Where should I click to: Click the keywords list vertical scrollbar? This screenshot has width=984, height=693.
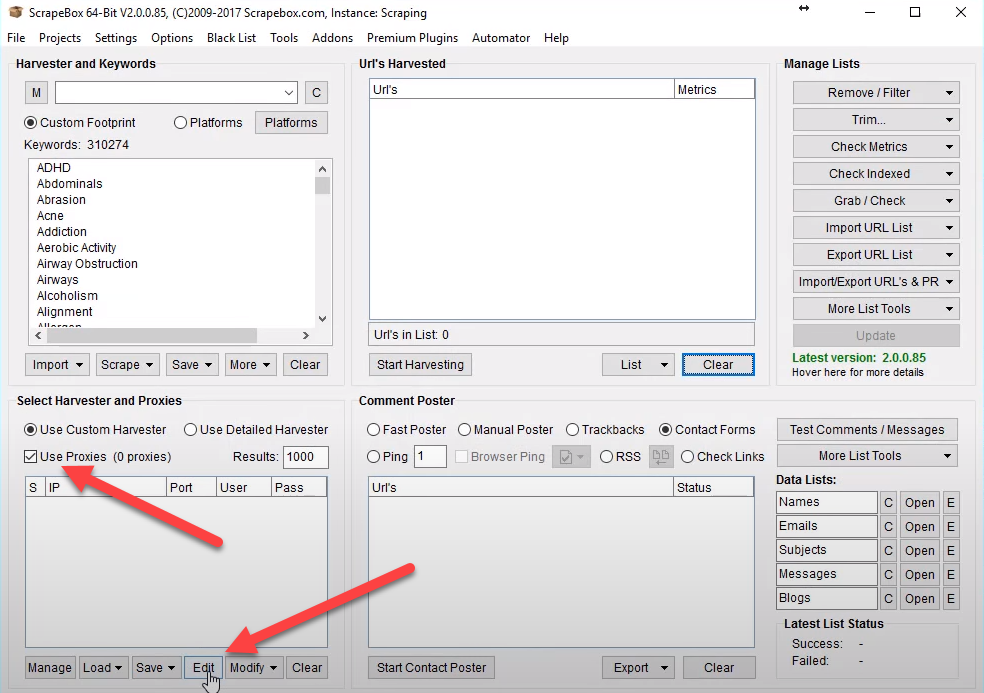click(x=322, y=250)
